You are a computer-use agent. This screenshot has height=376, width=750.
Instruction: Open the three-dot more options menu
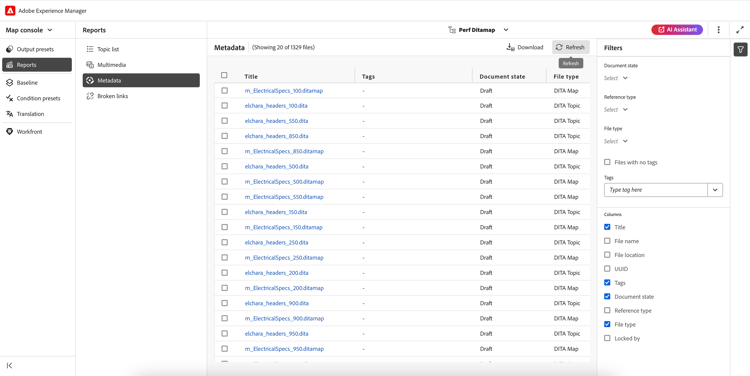718,30
